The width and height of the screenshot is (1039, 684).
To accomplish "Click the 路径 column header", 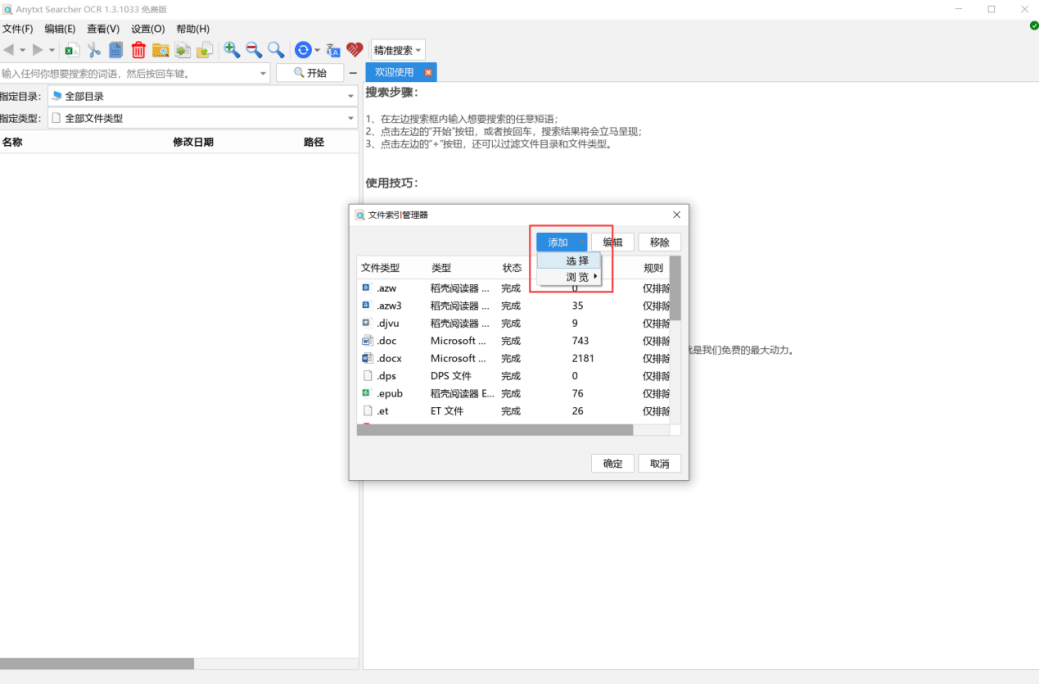I will [313, 142].
